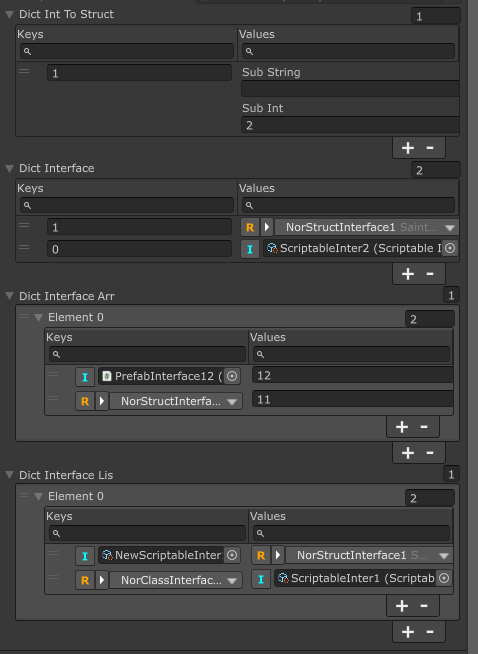Toggle the cyan I button beside ScriptableInter2
The image size is (478, 654).
pyautogui.click(x=250, y=249)
